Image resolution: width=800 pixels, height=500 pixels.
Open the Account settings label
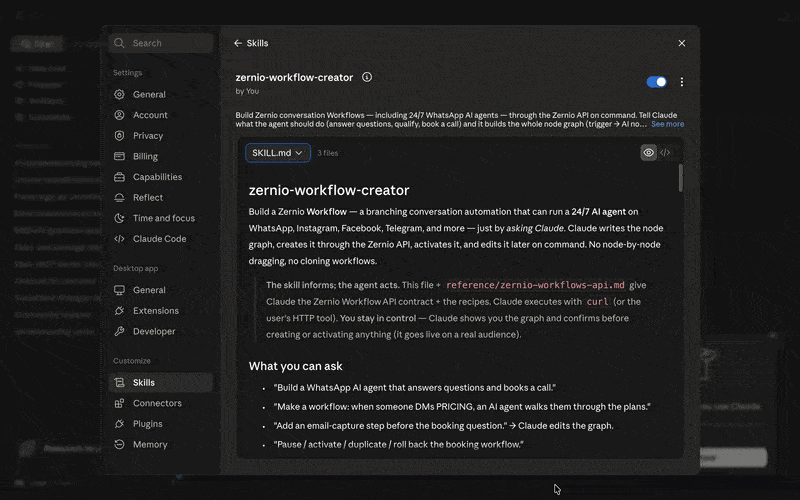click(x=150, y=115)
